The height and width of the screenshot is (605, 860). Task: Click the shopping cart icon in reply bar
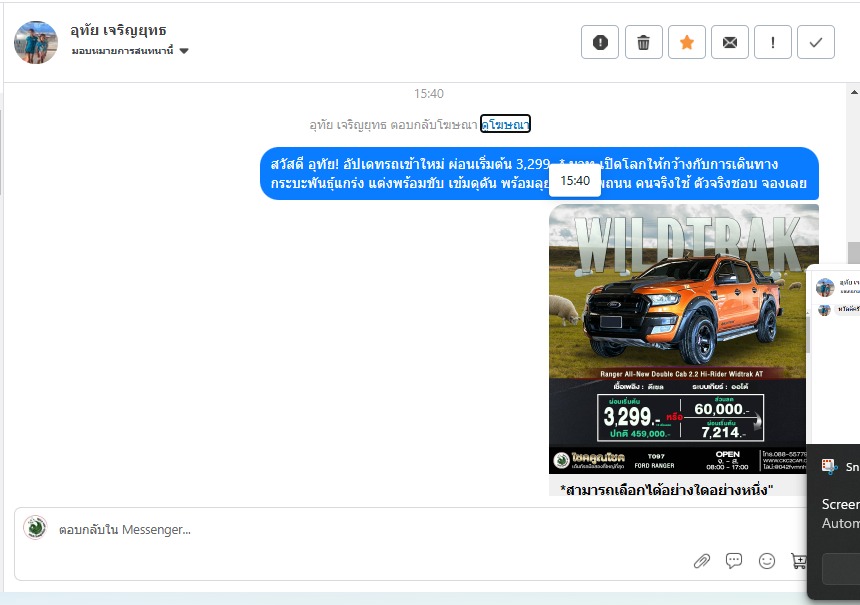click(x=799, y=561)
